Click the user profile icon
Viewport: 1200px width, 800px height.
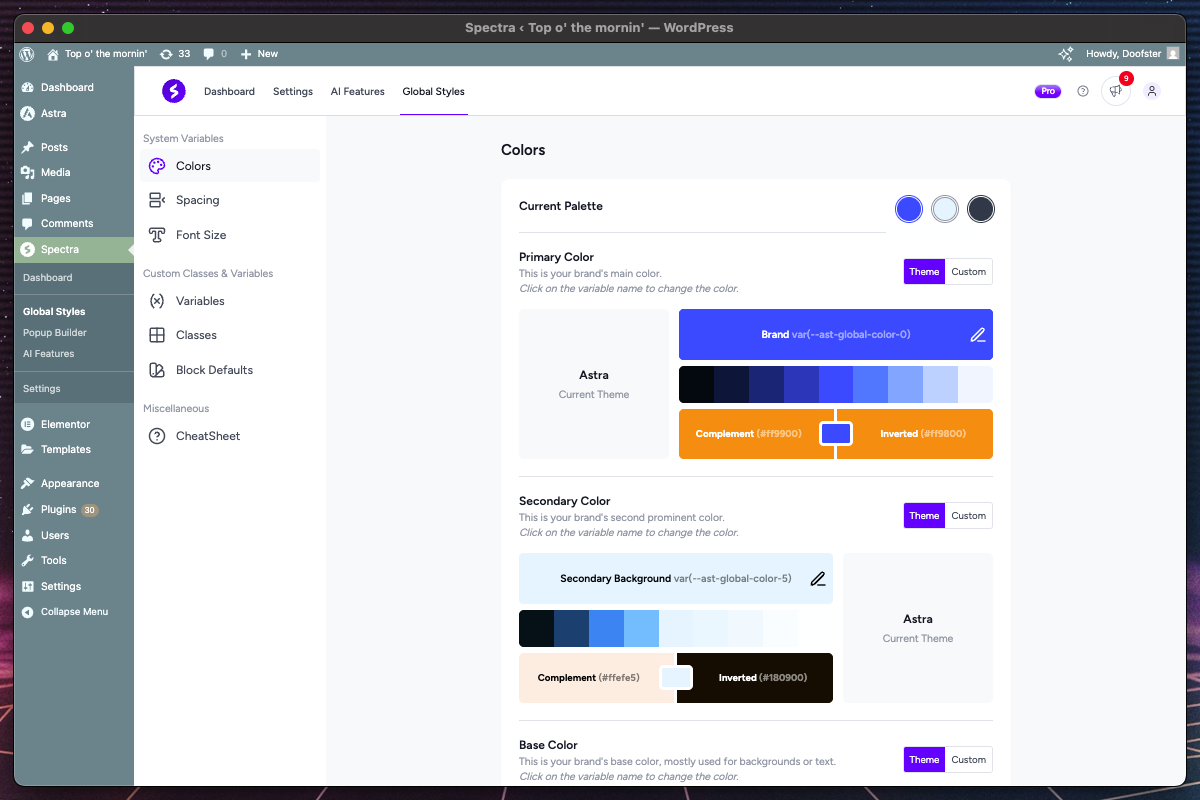1151,91
